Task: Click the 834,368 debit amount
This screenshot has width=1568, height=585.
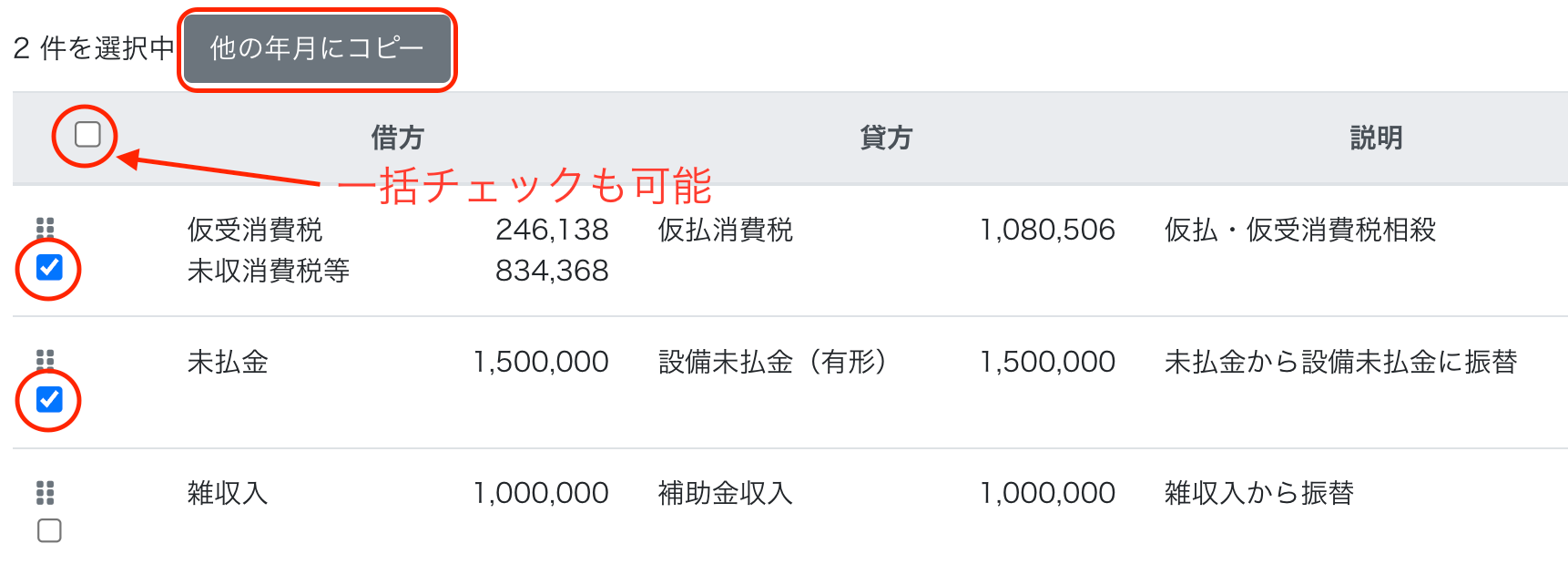Action: (x=552, y=272)
